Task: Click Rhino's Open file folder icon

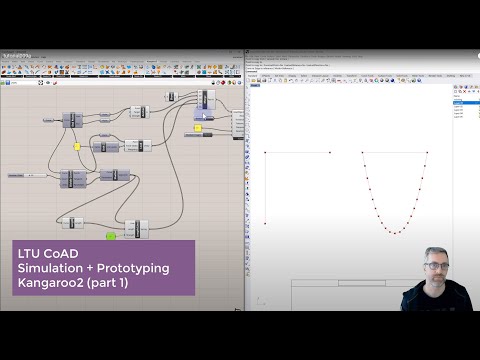Action: [x=253, y=80]
